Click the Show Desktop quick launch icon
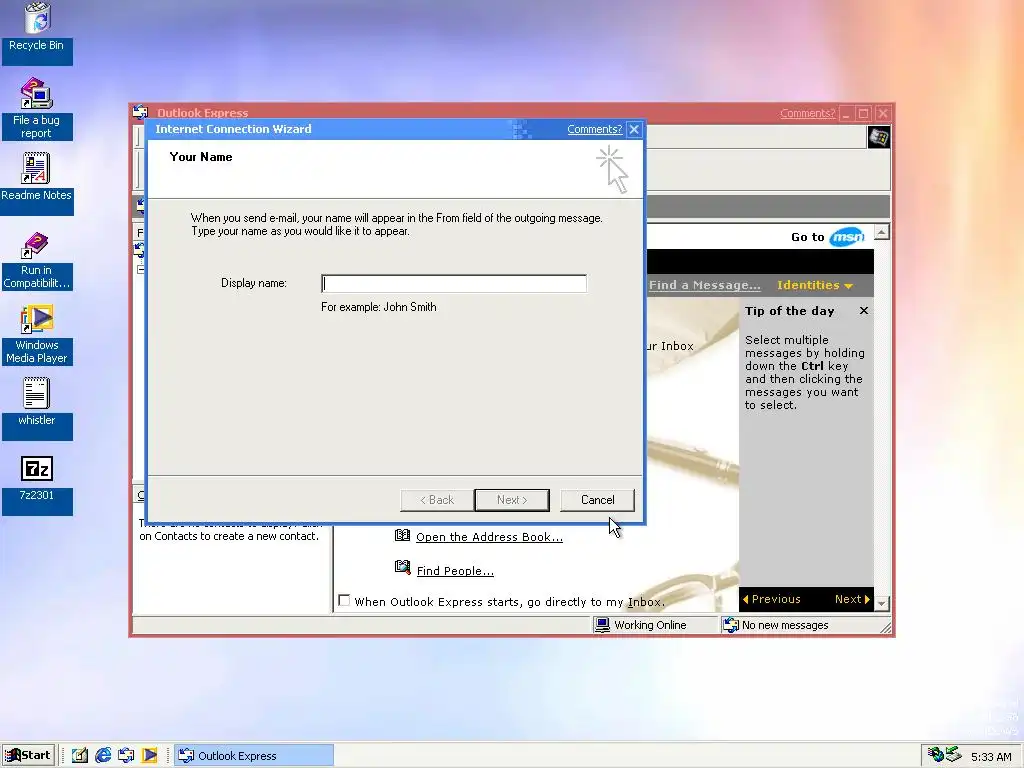This screenshot has height=768, width=1024. 79,756
